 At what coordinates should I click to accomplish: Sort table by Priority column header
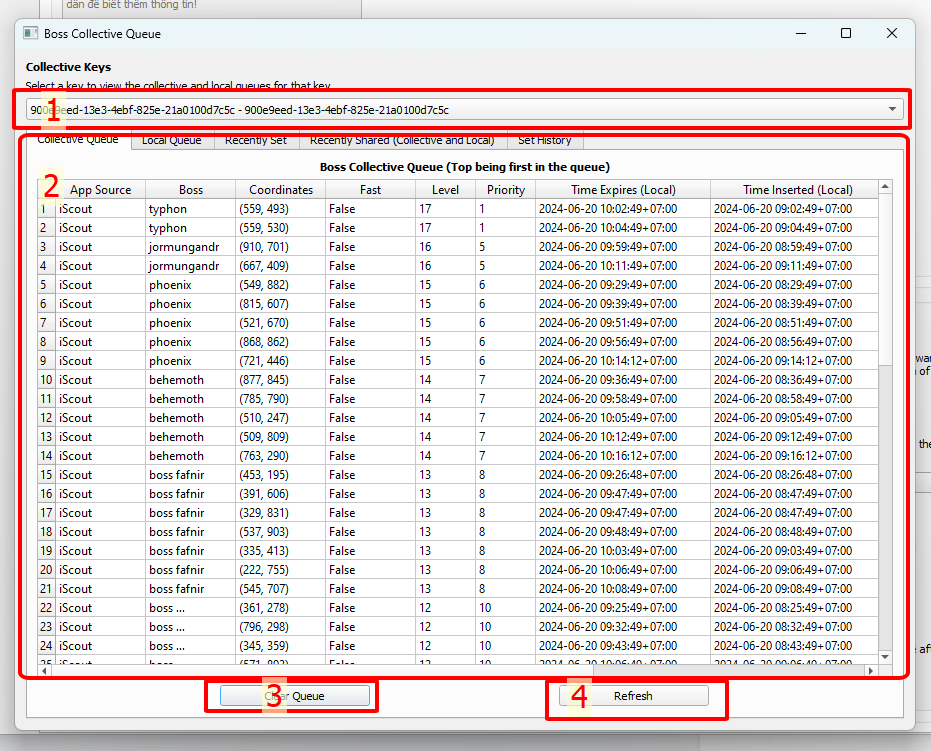coord(505,190)
